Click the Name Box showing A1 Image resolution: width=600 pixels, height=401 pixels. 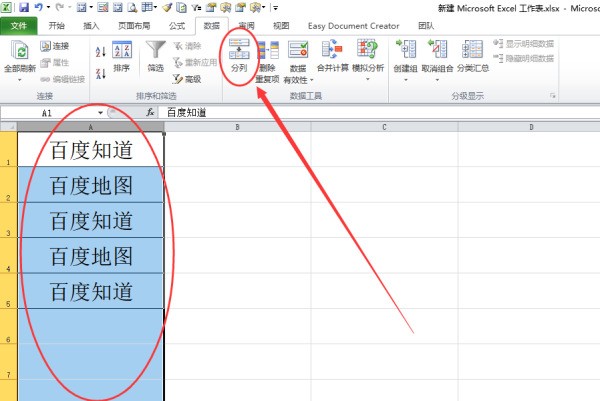pyautogui.click(x=48, y=113)
